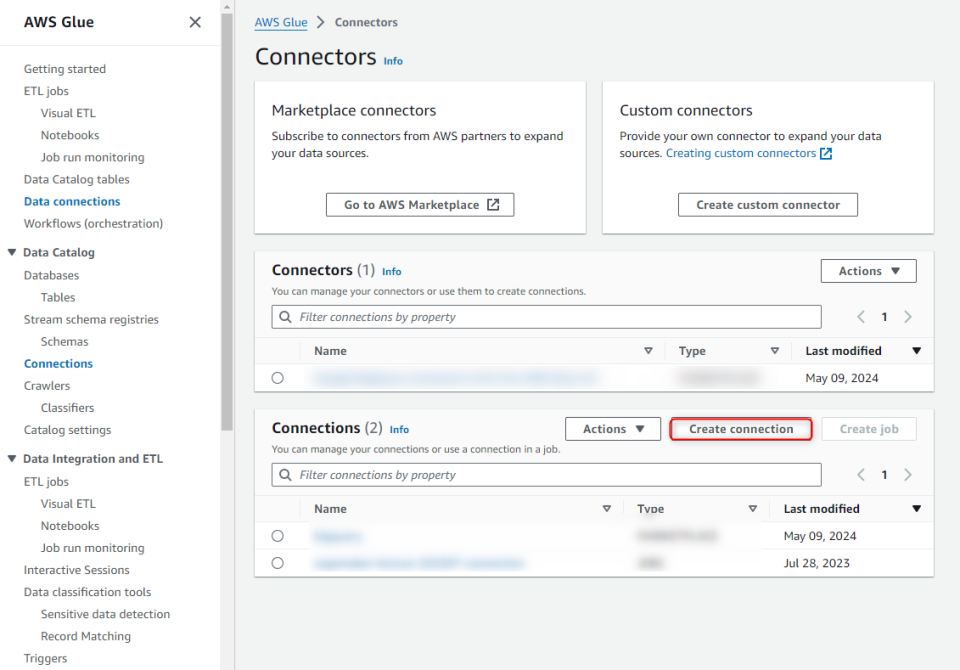Open Classifiers sidebar item
This screenshot has height=670, width=960.
click(x=67, y=408)
